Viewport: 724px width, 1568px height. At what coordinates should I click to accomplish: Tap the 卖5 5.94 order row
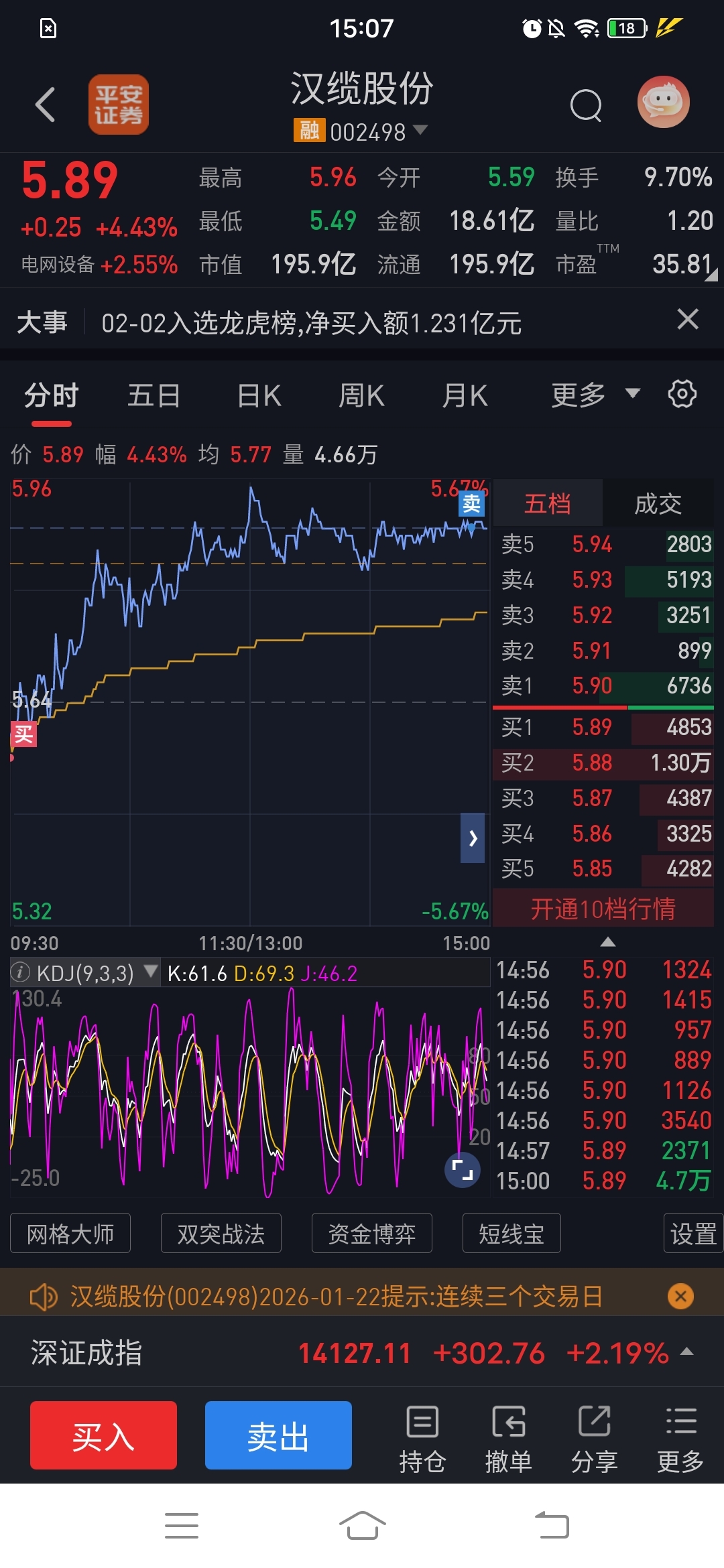(x=603, y=544)
